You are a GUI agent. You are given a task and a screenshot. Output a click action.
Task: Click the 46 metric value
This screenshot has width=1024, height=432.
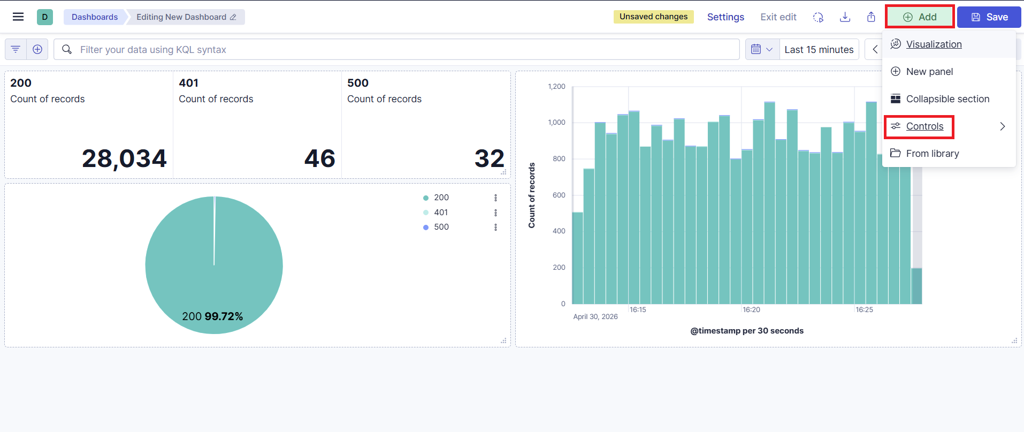point(319,159)
